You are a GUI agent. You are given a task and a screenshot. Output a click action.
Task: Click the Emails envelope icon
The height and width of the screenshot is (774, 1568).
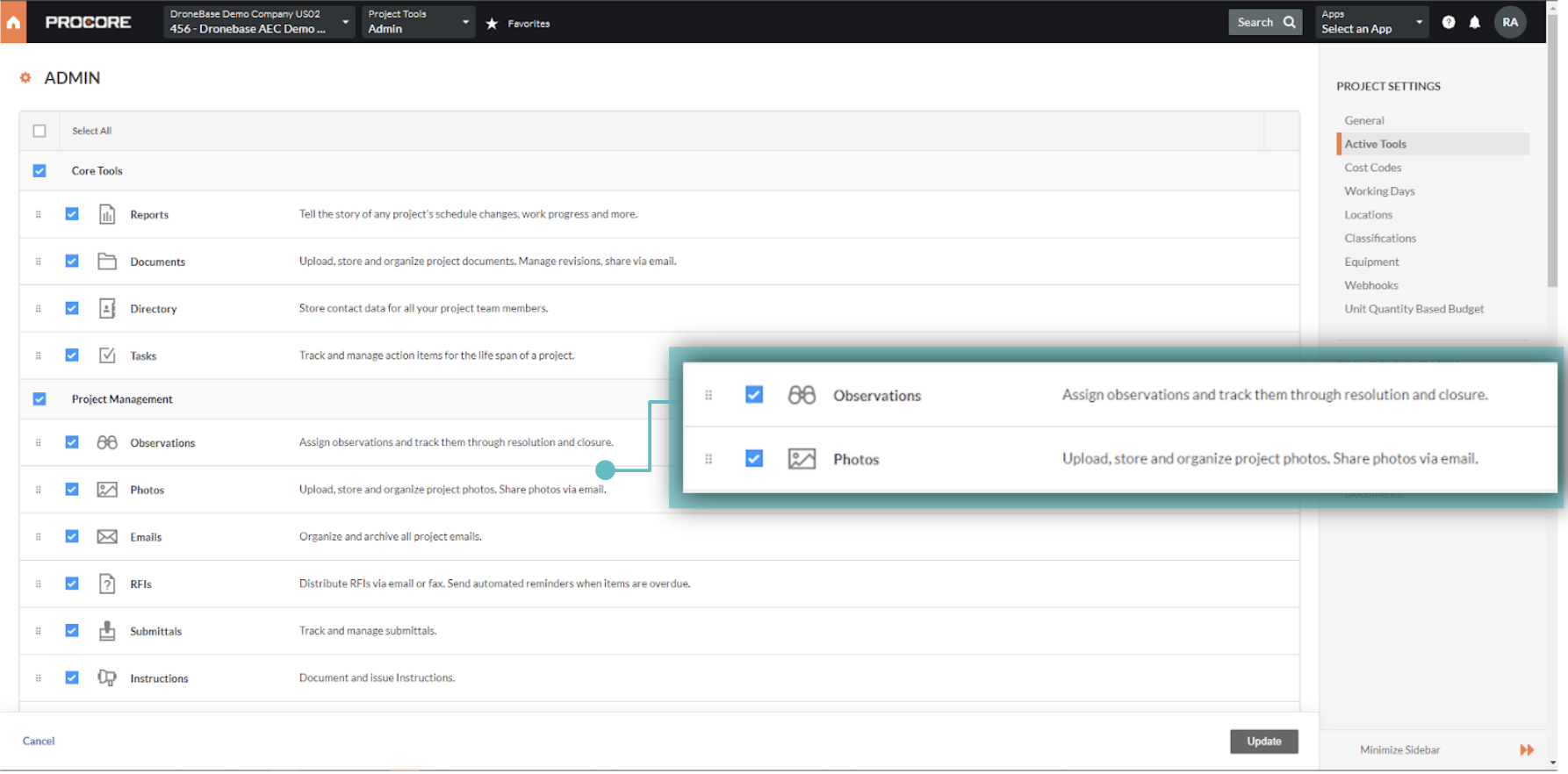(x=107, y=537)
